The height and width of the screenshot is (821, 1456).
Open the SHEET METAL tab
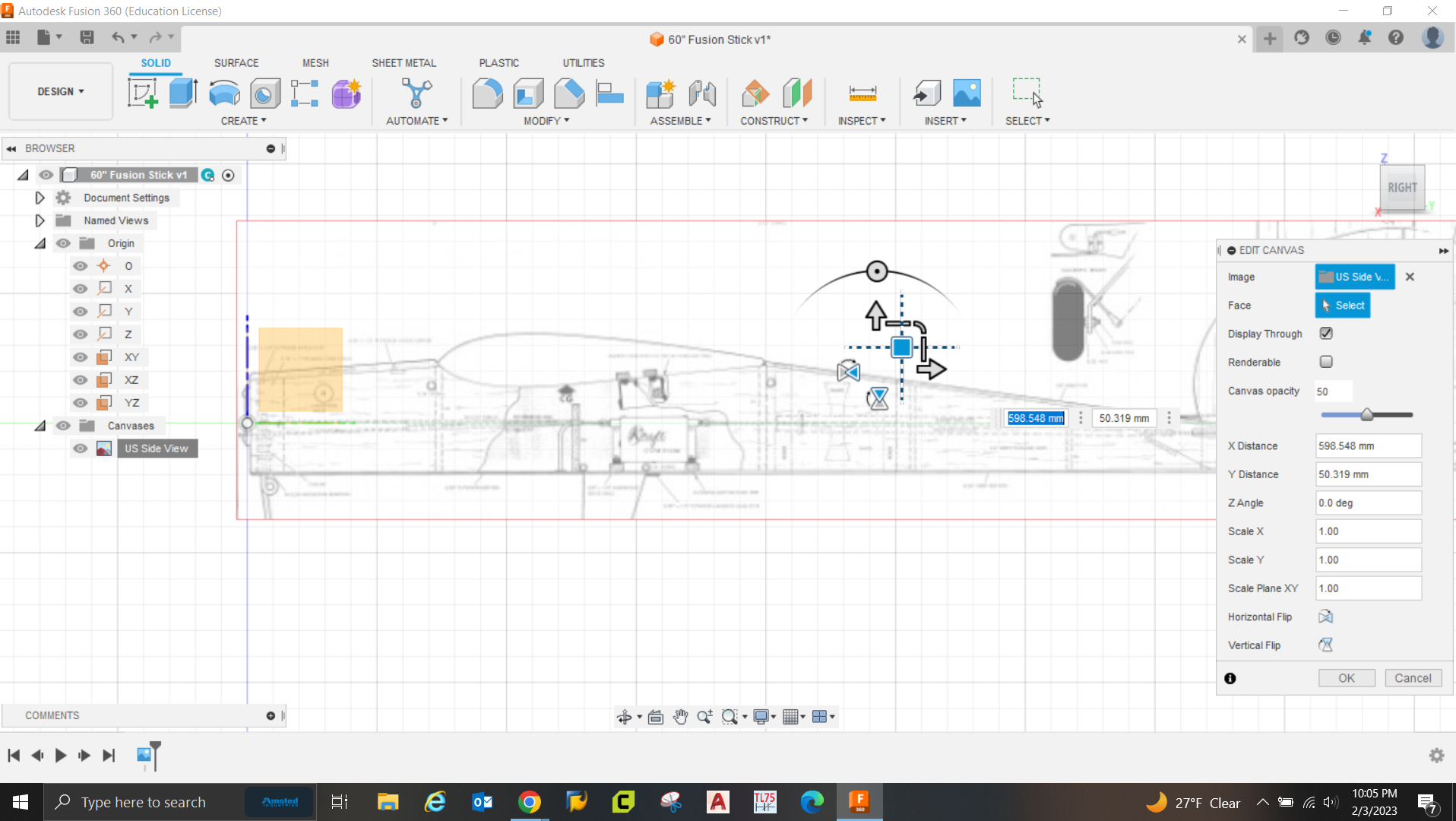point(404,63)
